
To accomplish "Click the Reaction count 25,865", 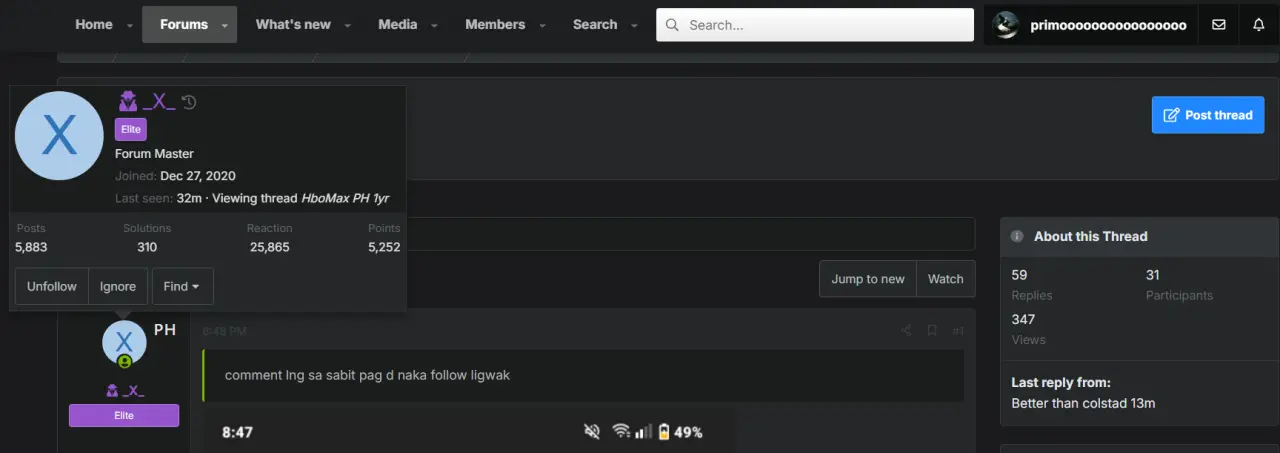I will tap(270, 247).
